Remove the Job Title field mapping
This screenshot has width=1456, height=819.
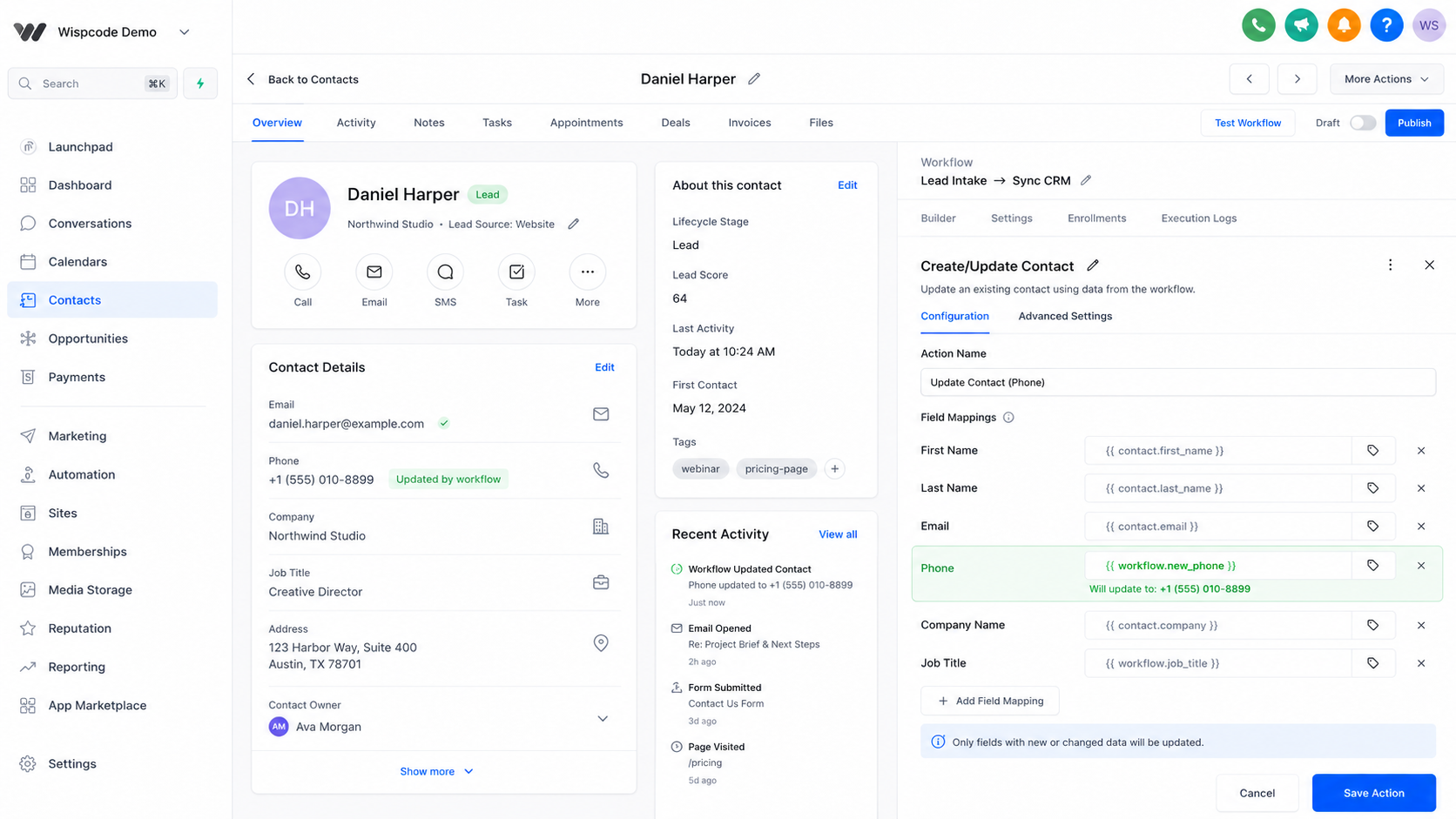coord(1421,663)
